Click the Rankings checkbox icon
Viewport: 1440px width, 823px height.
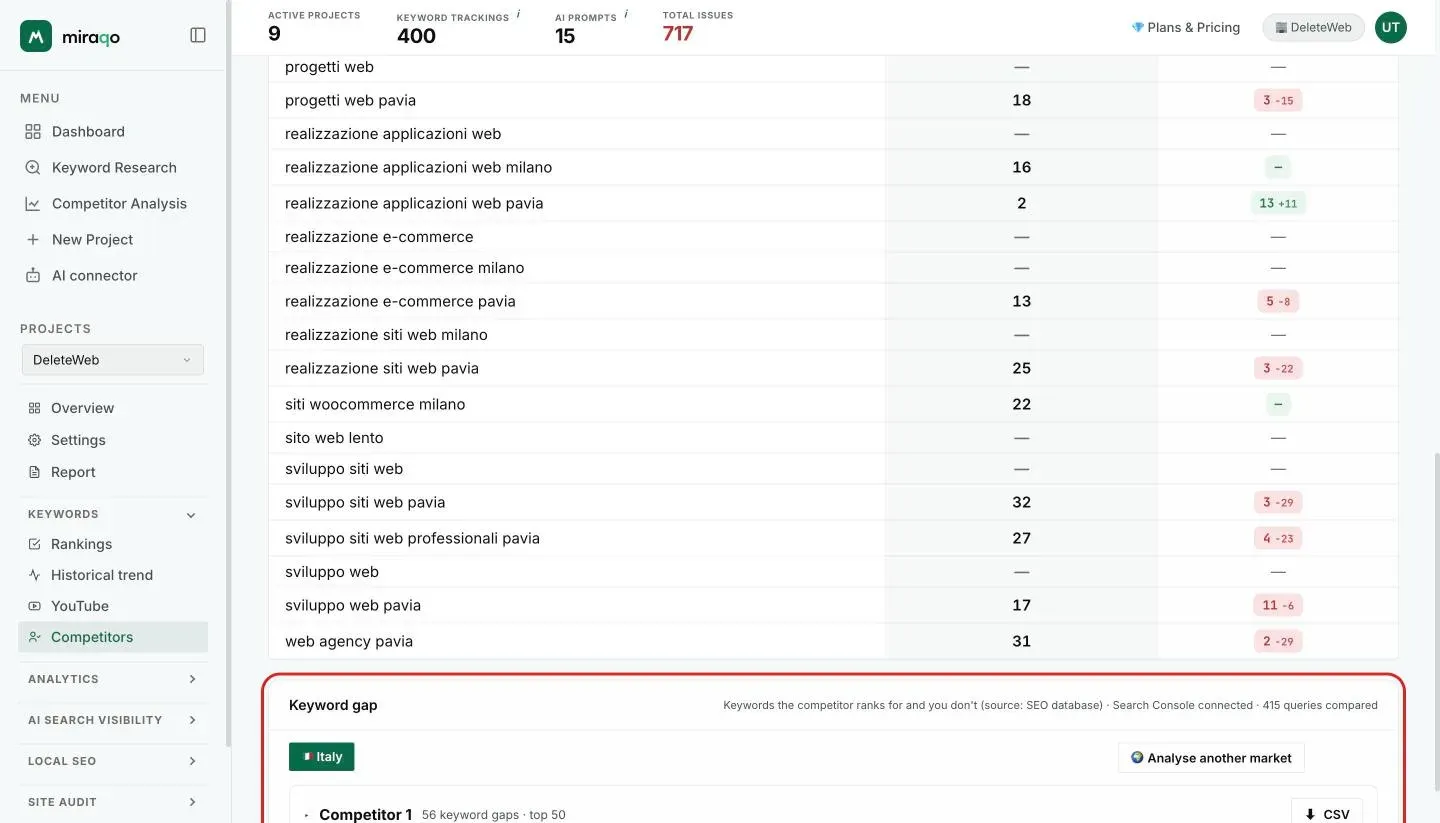coord(34,544)
